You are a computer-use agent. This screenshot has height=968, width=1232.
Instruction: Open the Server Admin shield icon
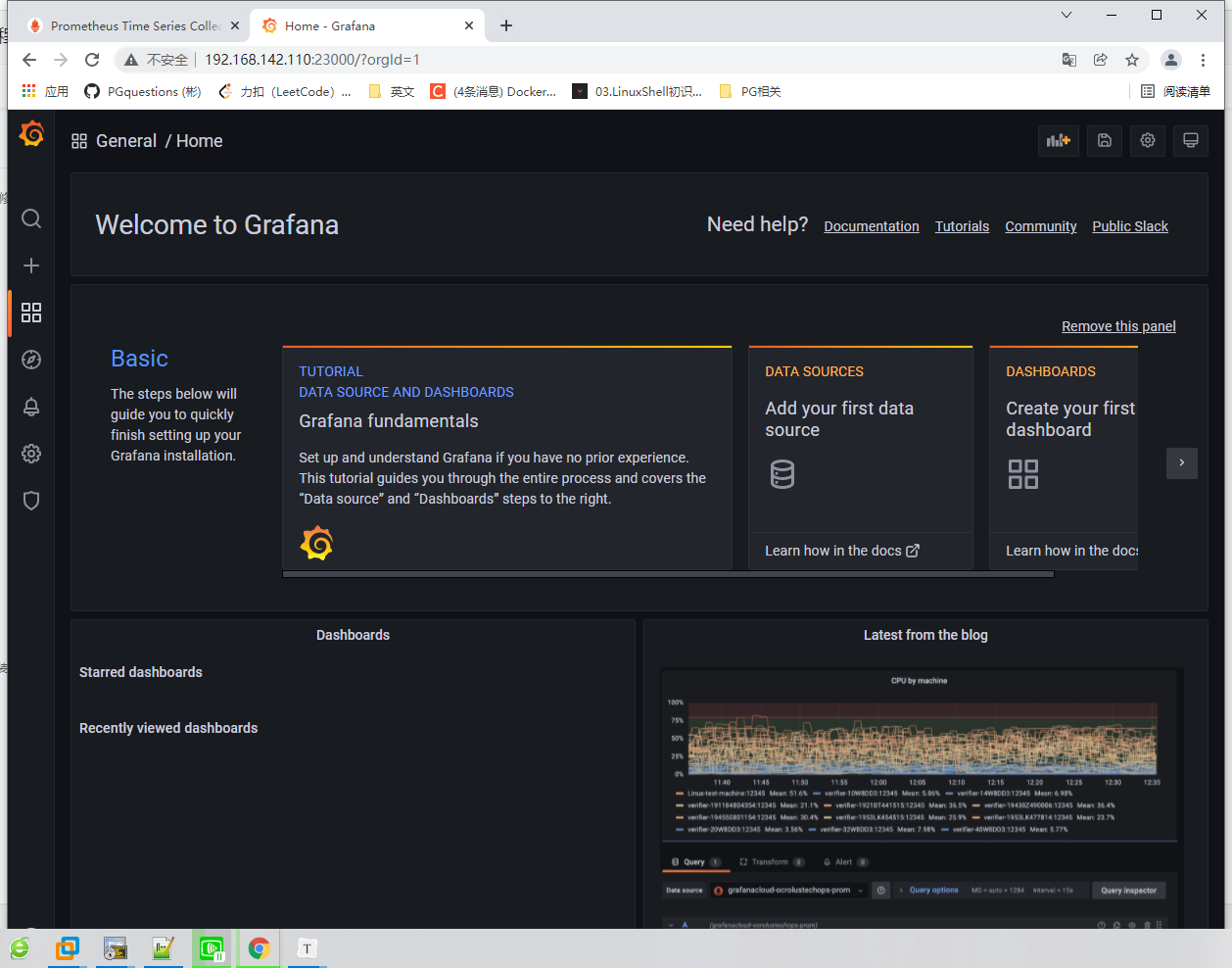[x=31, y=501]
